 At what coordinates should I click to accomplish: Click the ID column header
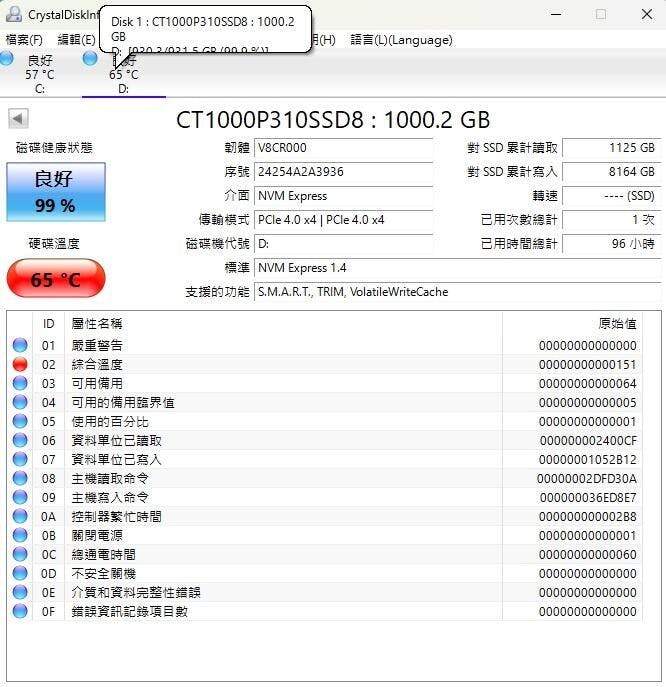click(x=49, y=324)
